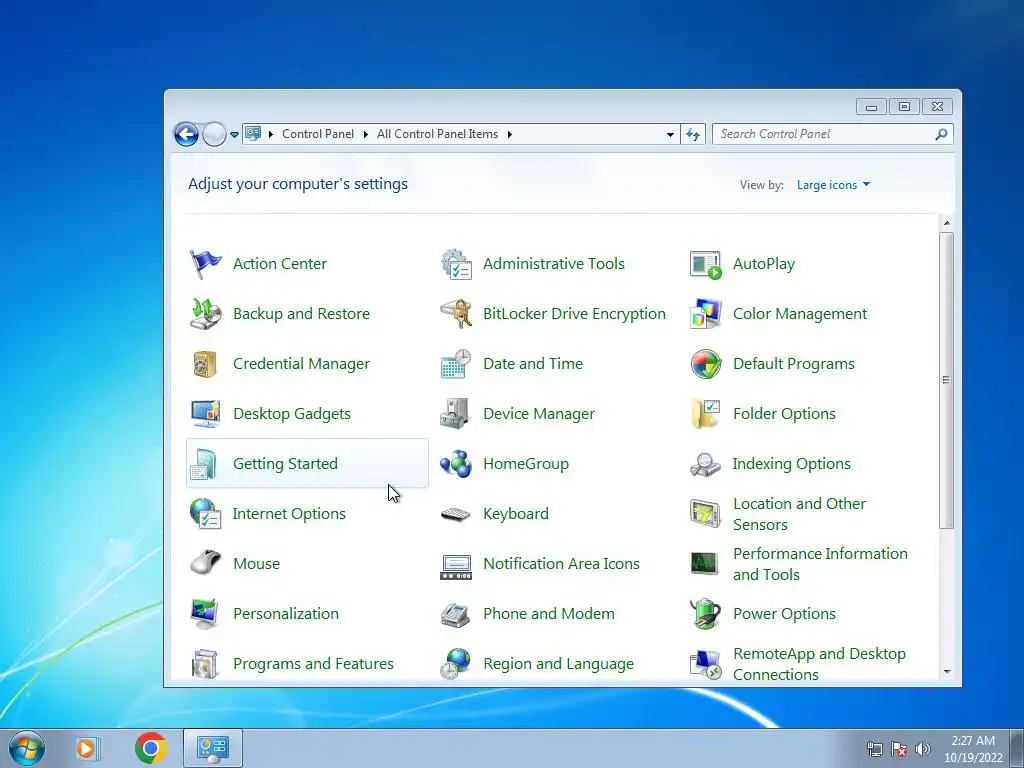The width and height of the screenshot is (1024, 768).
Task: Click the scrollbar down arrow
Action: click(x=947, y=672)
